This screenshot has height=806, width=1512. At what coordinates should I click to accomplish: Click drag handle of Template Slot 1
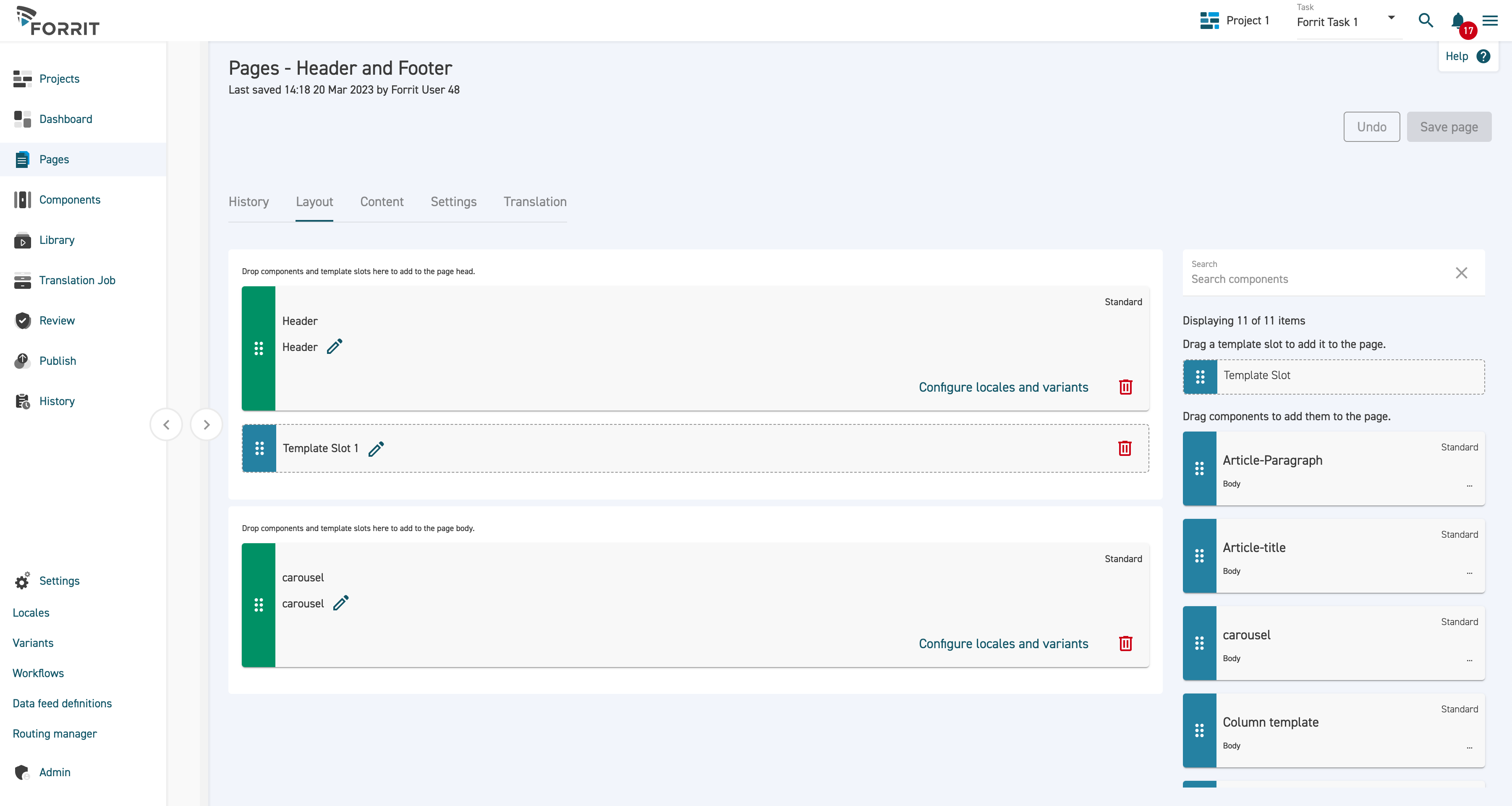259,448
